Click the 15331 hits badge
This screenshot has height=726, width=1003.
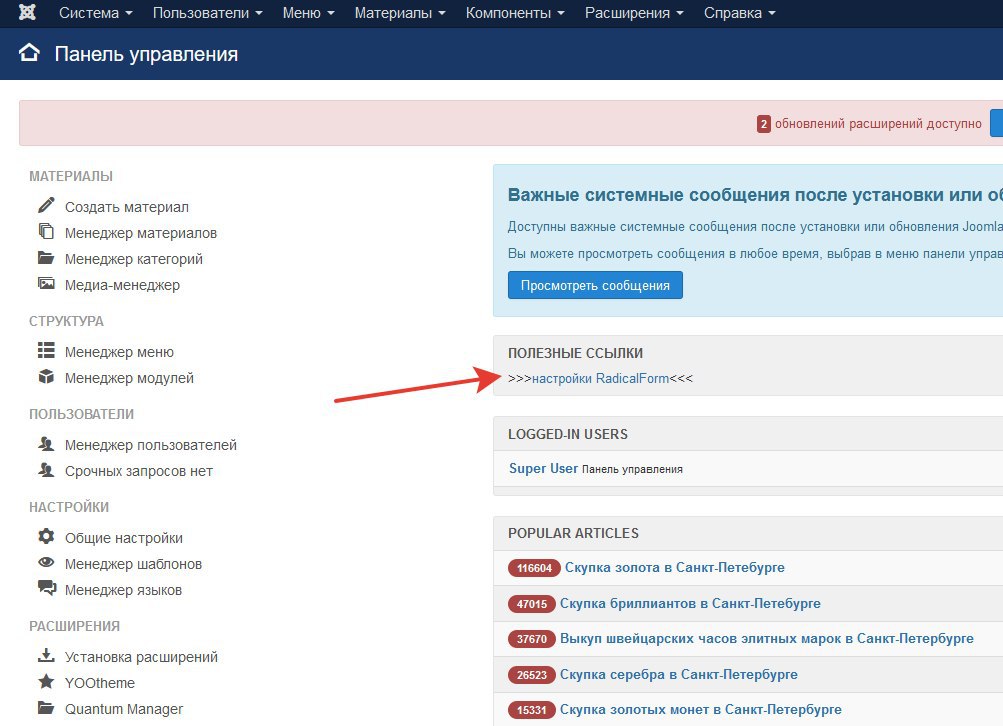(532, 710)
